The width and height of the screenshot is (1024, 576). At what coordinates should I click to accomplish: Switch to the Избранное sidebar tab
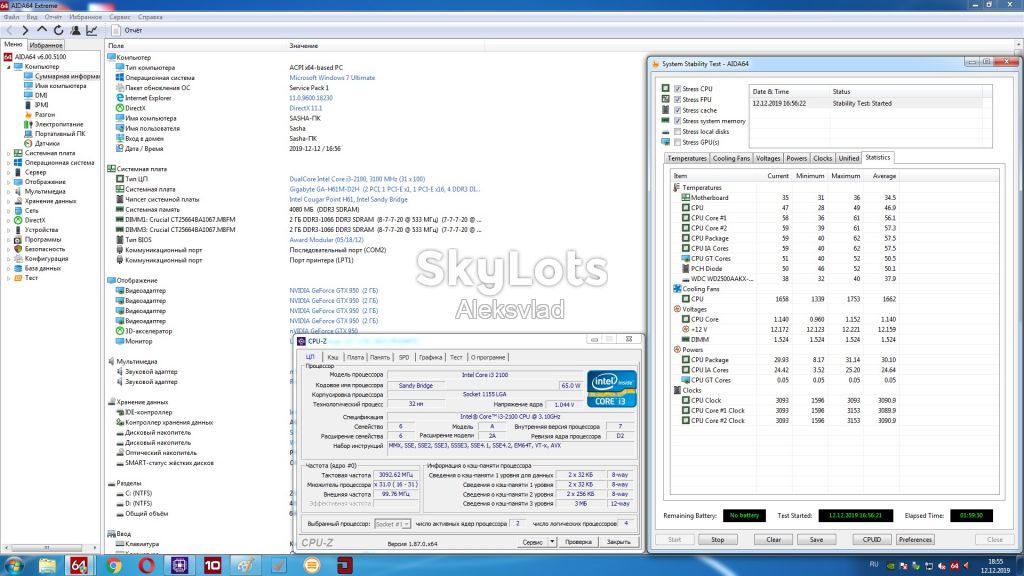click(46, 45)
